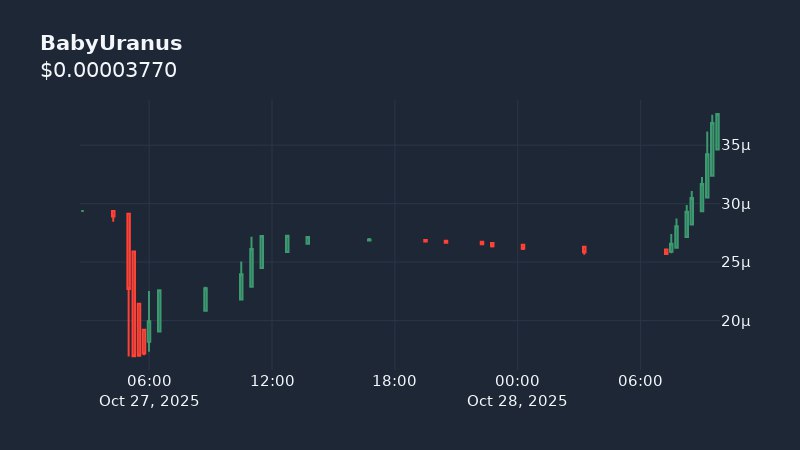The image size is (800, 450).
Task: Select the 12:00 time axis label
Action: (272, 381)
